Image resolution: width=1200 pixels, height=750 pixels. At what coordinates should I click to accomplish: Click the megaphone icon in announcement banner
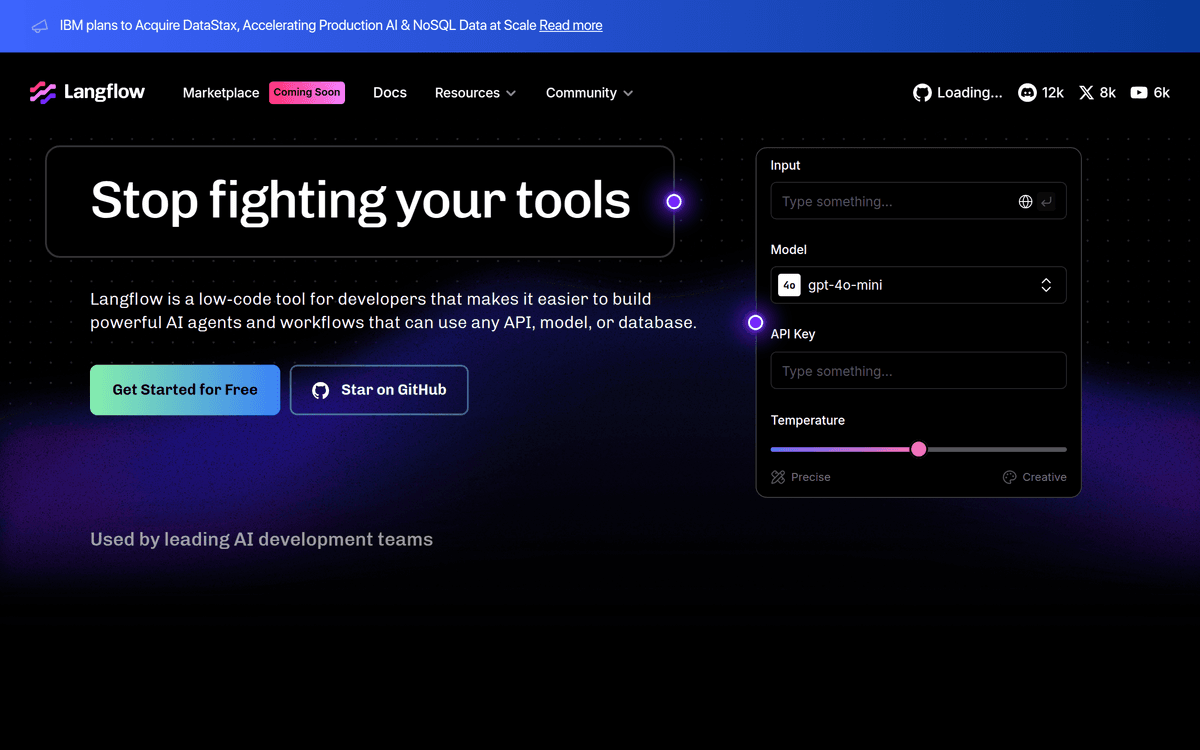pos(39,26)
